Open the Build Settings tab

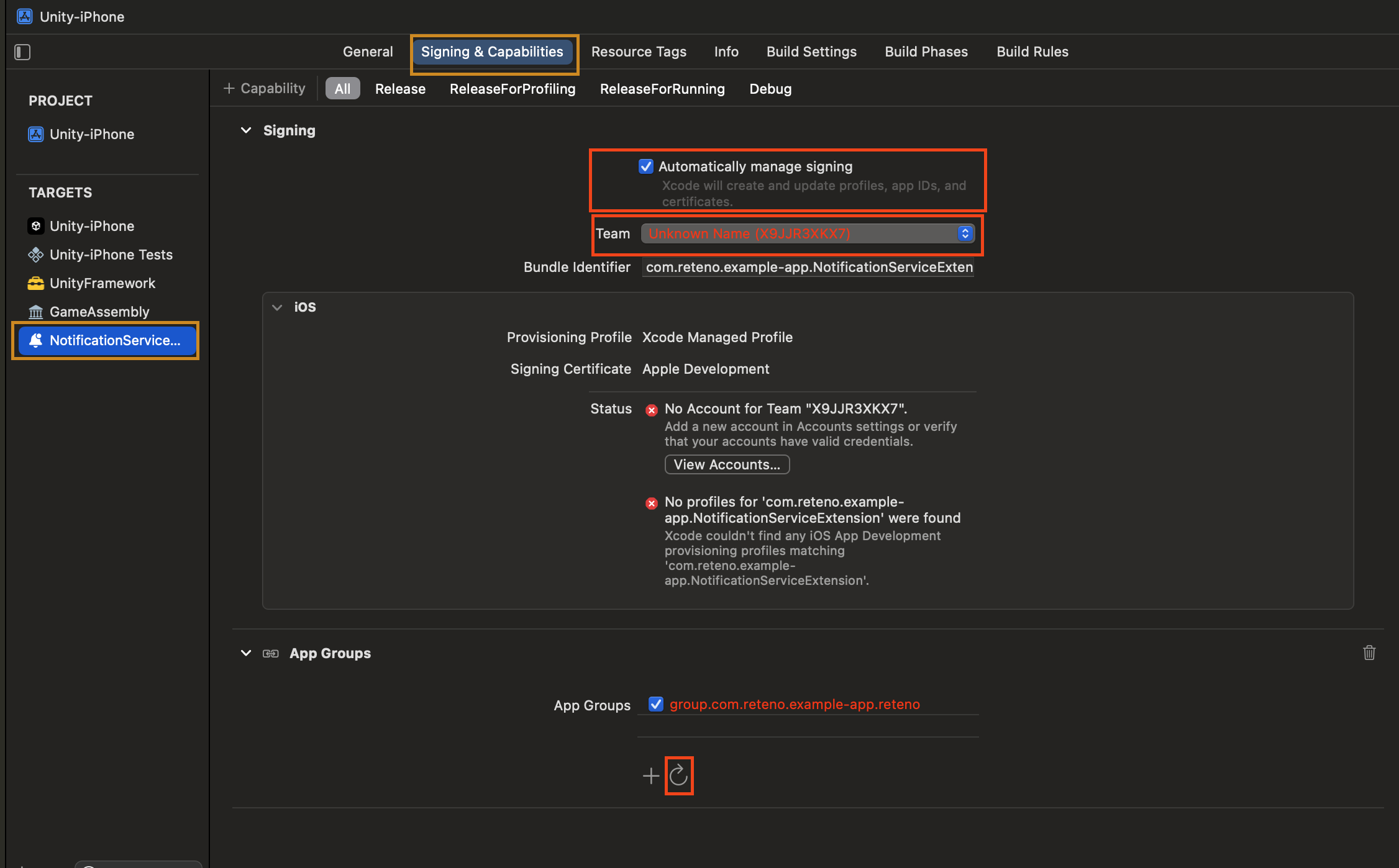[x=811, y=52]
